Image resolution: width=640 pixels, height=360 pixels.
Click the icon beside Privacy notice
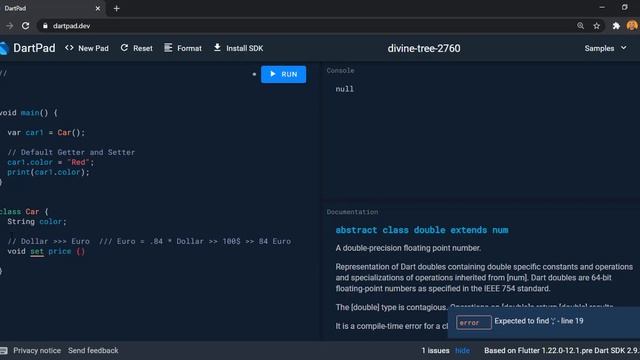tap(4, 351)
